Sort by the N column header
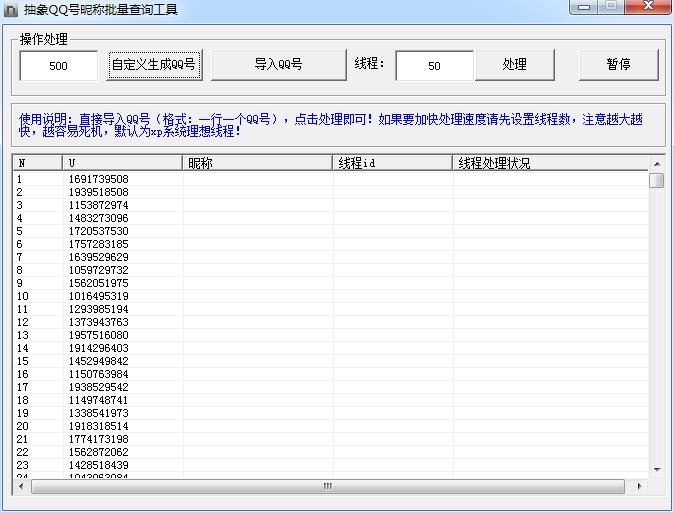 [37, 163]
